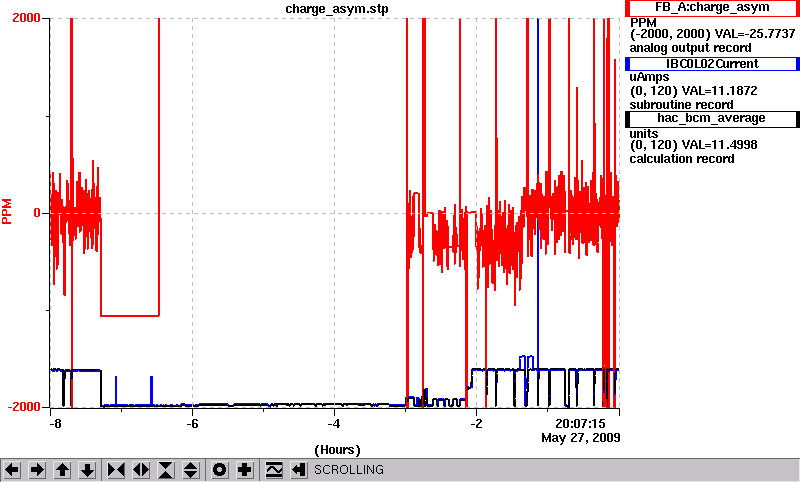Image resolution: width=800 pixels, height=482 pixels.
Task: Compress the vertical axis (hourglass icon)
Action: [166, 470]
